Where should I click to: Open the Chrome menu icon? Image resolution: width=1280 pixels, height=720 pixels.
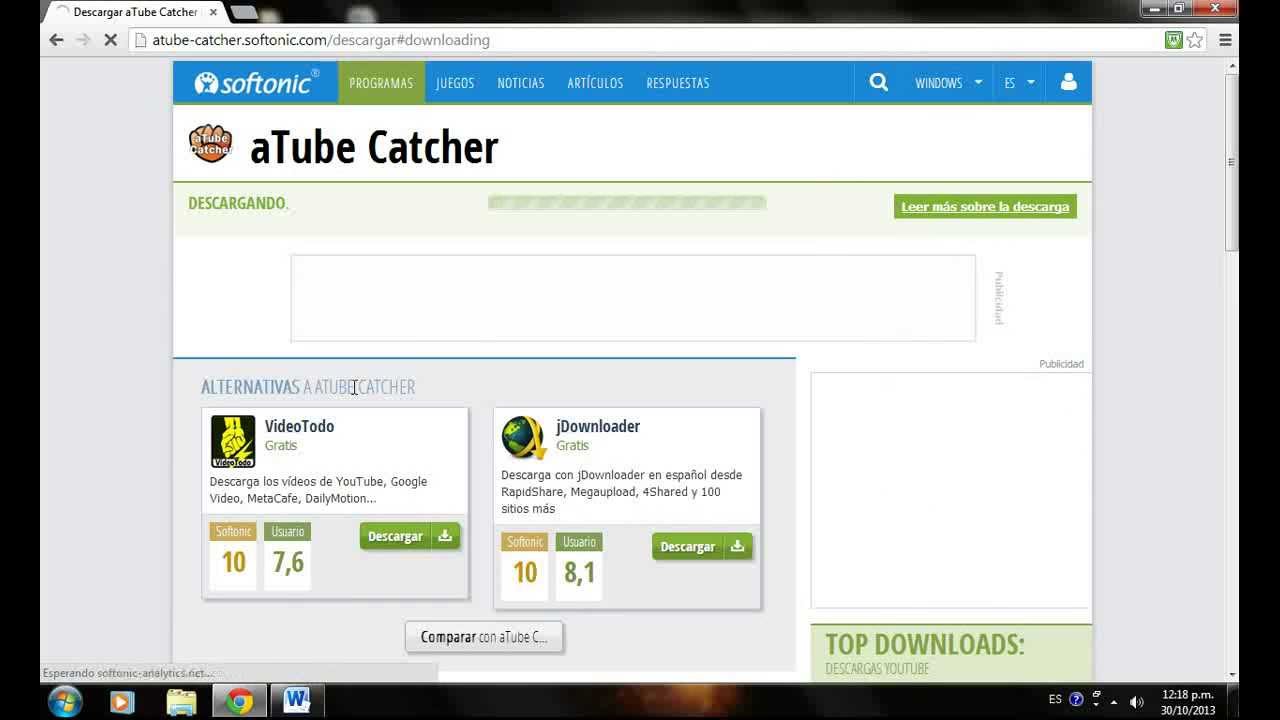coord(1225,40)
